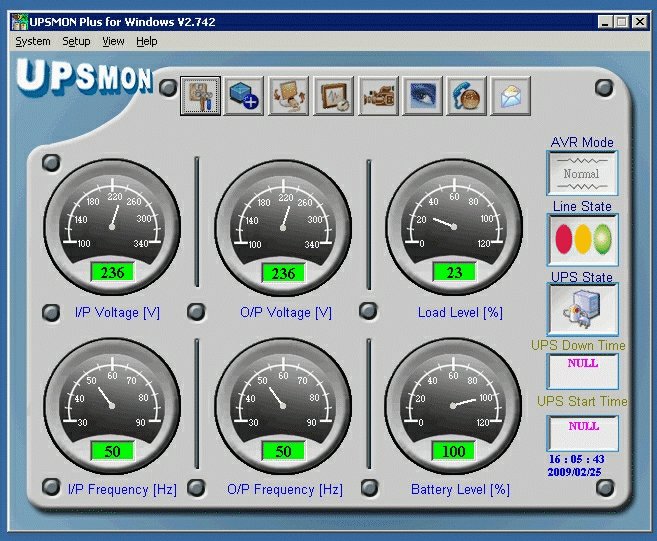Image resolution: width=657 pixels, height=541 pixels.
Task: Click the toolbar icon with circular arrows
Action: point(289,96)
